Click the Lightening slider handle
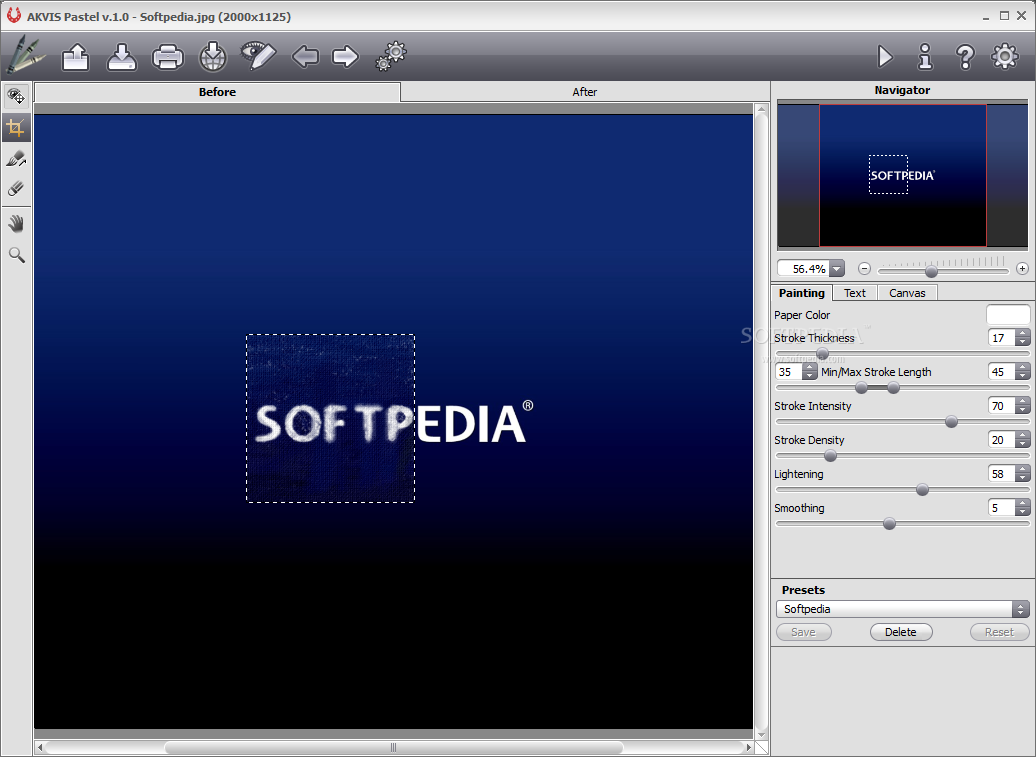 point(922,489)
